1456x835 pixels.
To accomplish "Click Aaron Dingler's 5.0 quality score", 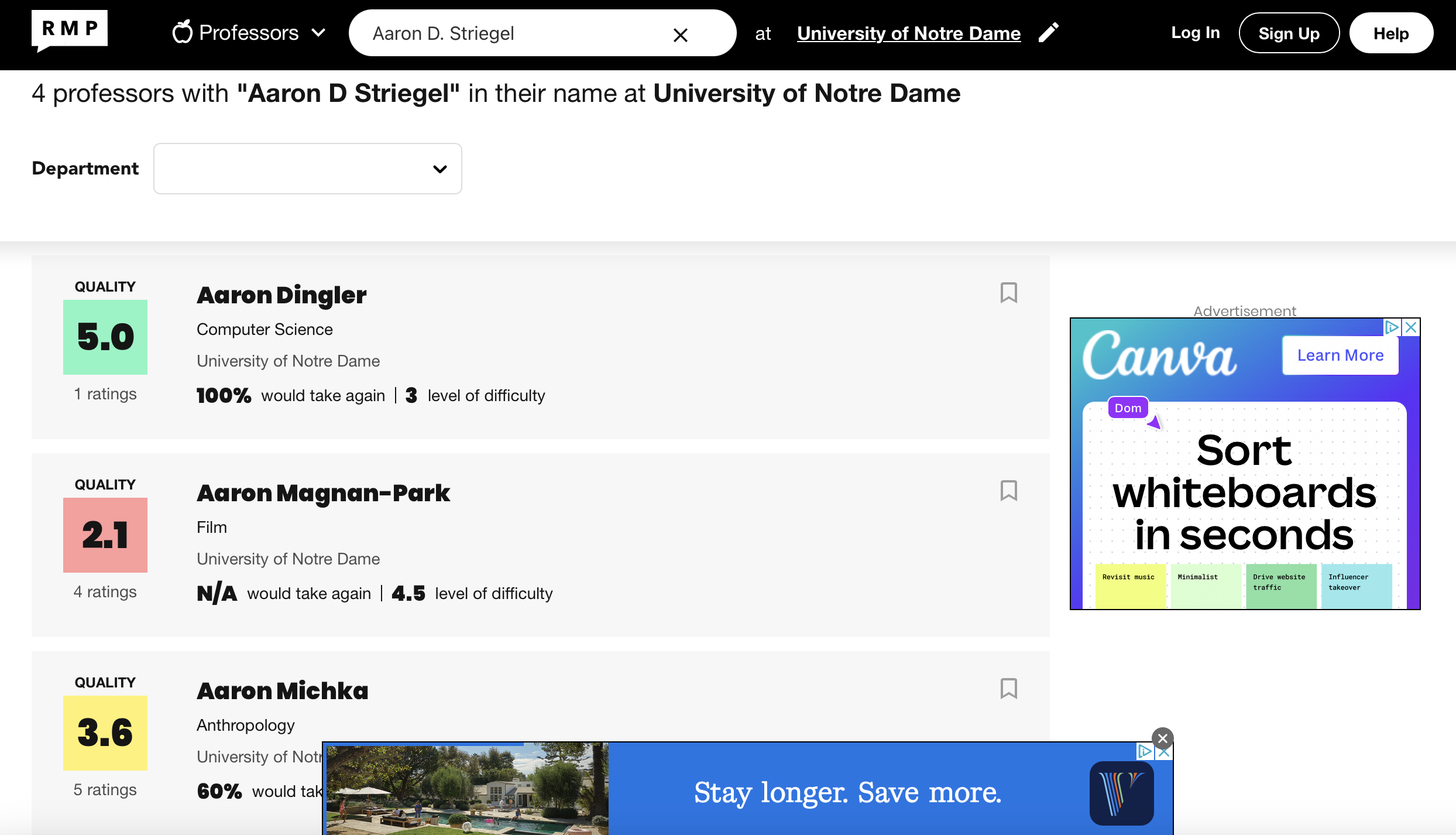I will click(x=105, y=338).
